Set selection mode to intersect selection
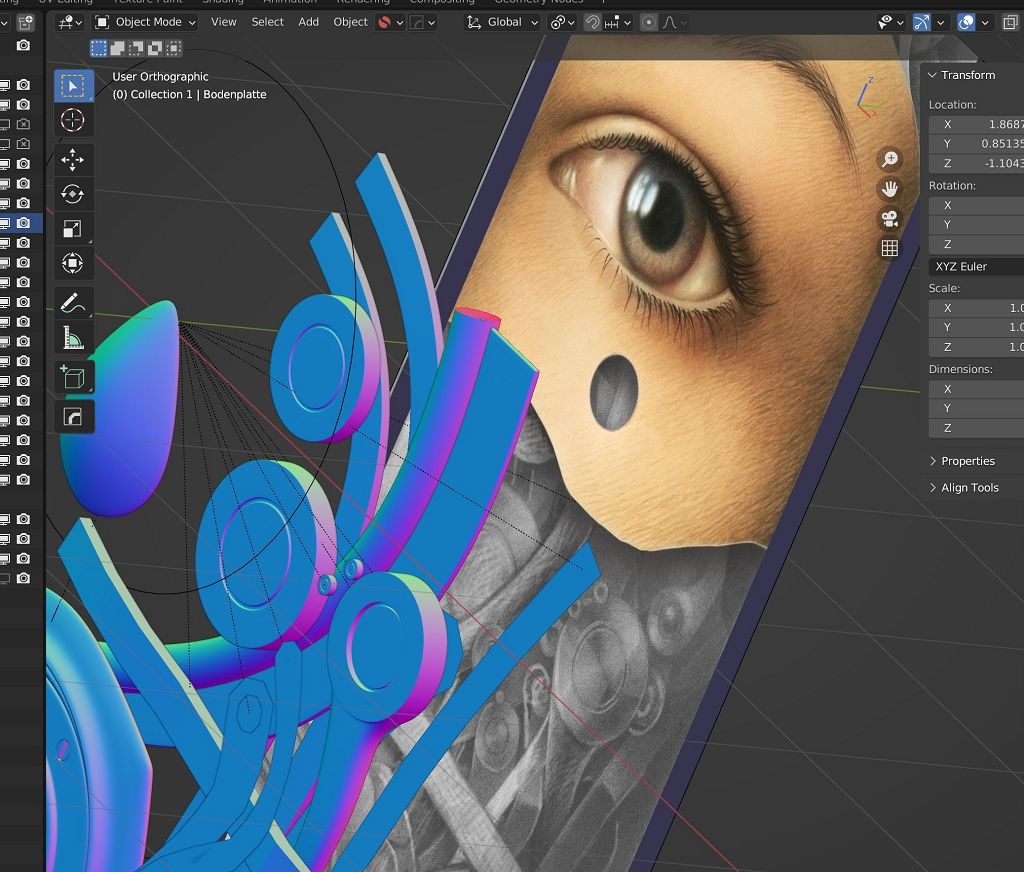Screen dimensions: 1024x872 [x=174, y=48]
